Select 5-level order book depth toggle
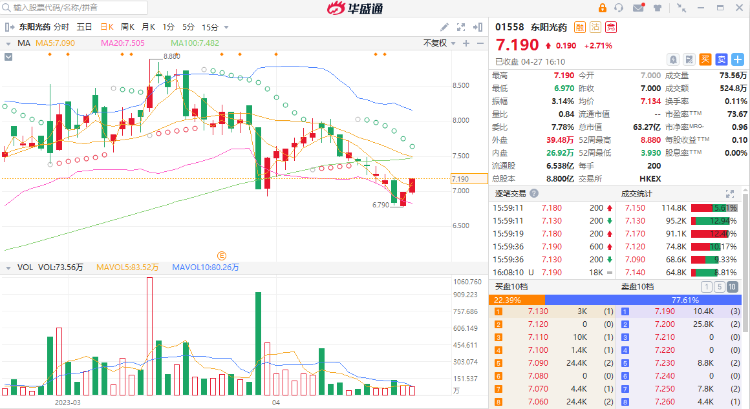The width and height of the screenshot is (750, 409). [719, 287]
